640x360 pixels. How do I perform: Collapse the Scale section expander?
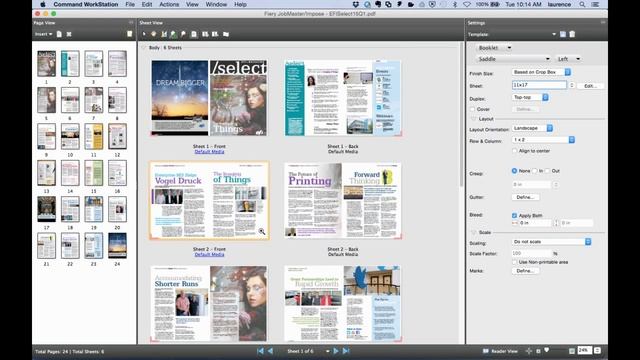point(473,233)
